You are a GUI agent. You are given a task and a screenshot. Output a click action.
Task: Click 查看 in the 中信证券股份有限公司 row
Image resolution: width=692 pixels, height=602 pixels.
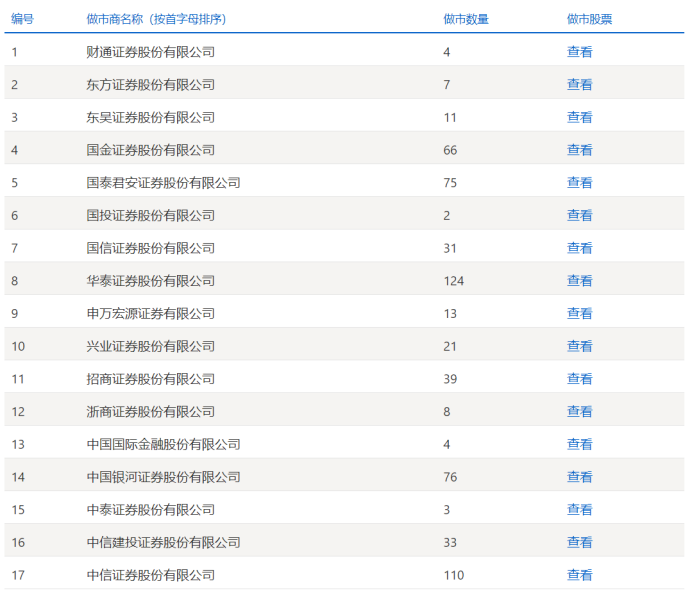[x=579, y=575]
